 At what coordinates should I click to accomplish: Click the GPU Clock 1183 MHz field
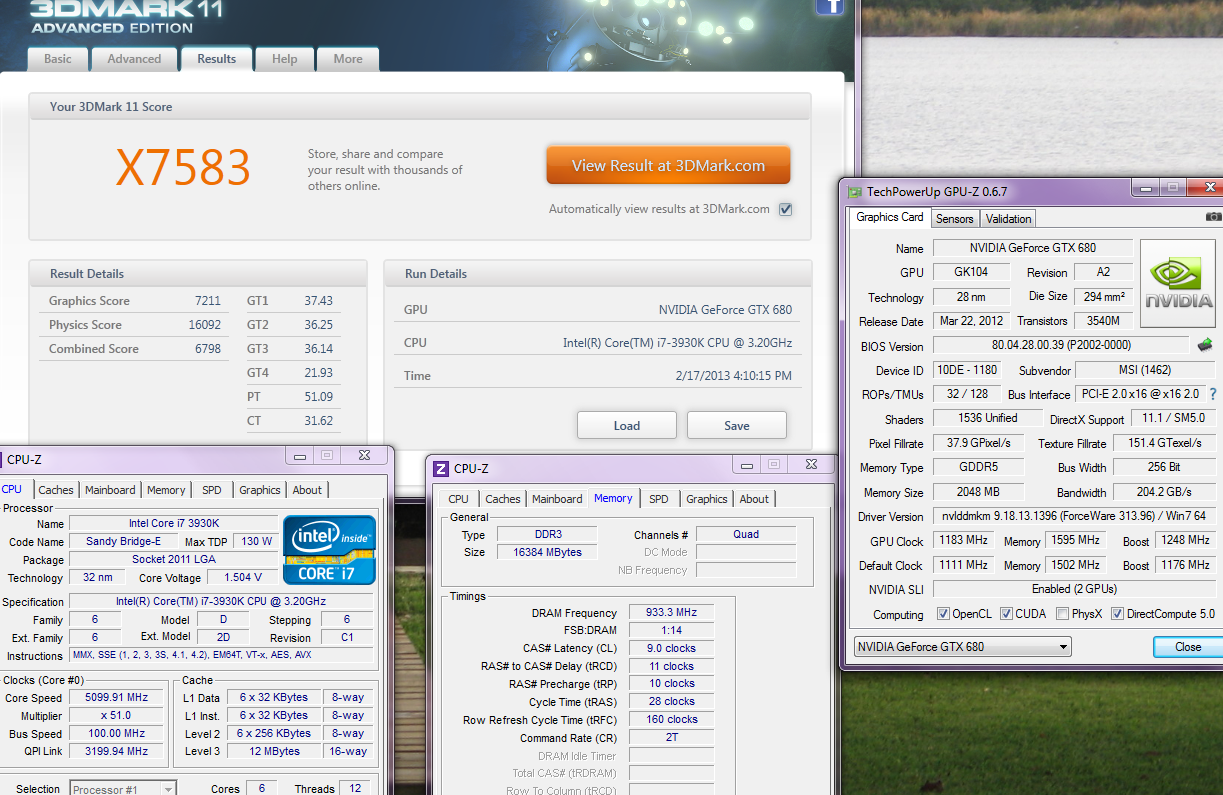coord(965,541)
